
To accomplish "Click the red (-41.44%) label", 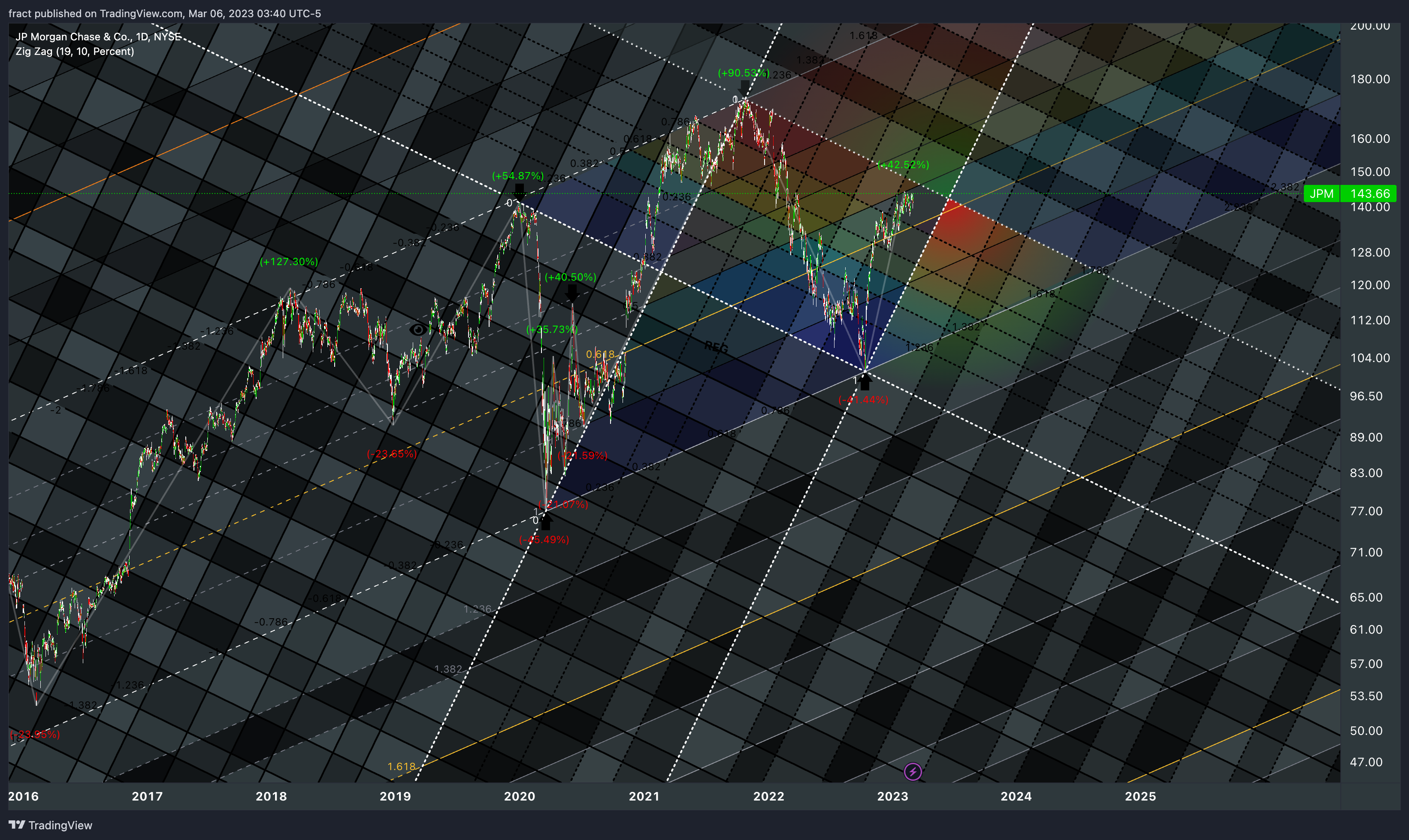I will coord(863,400).
